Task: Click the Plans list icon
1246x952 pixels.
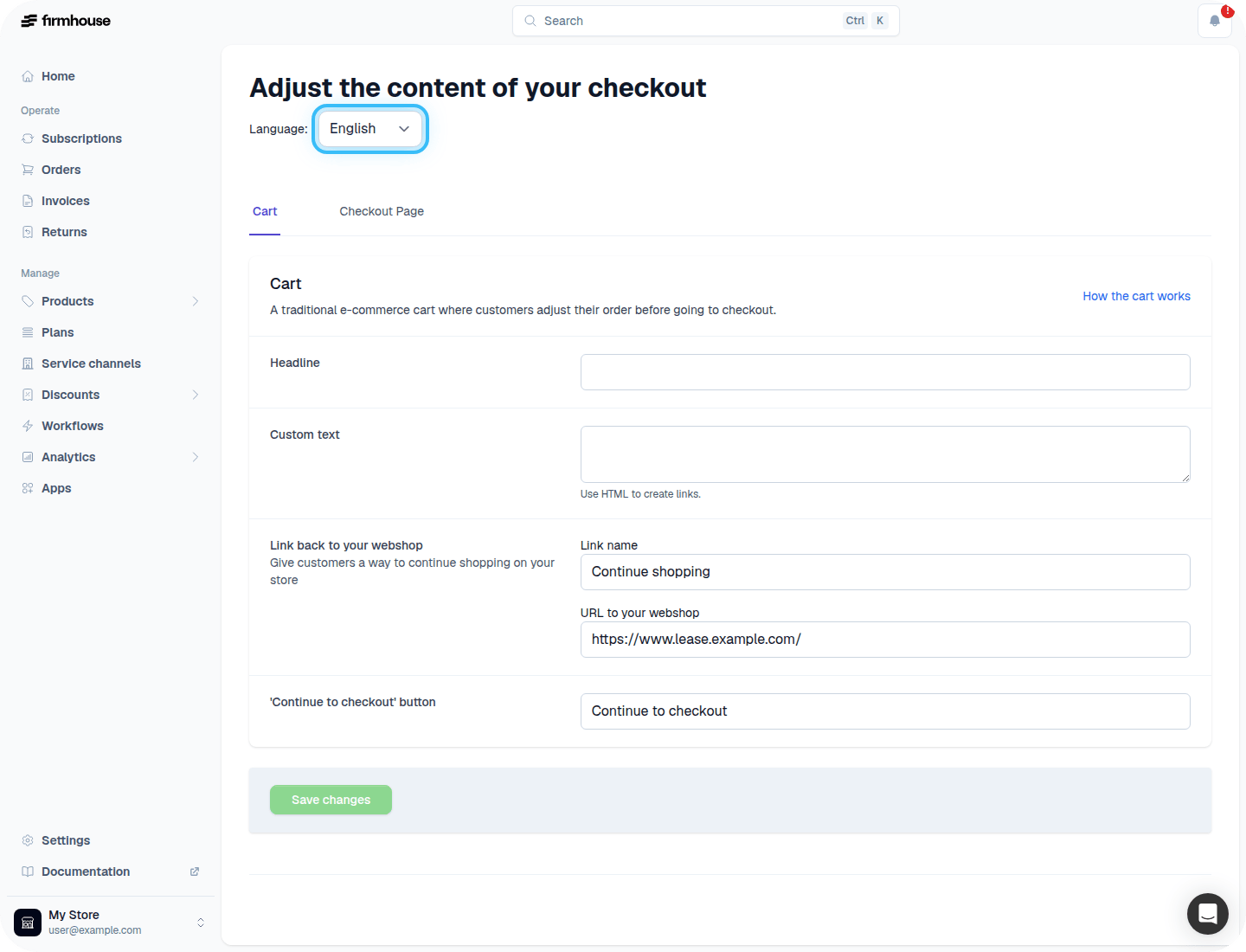Action: 28,332
